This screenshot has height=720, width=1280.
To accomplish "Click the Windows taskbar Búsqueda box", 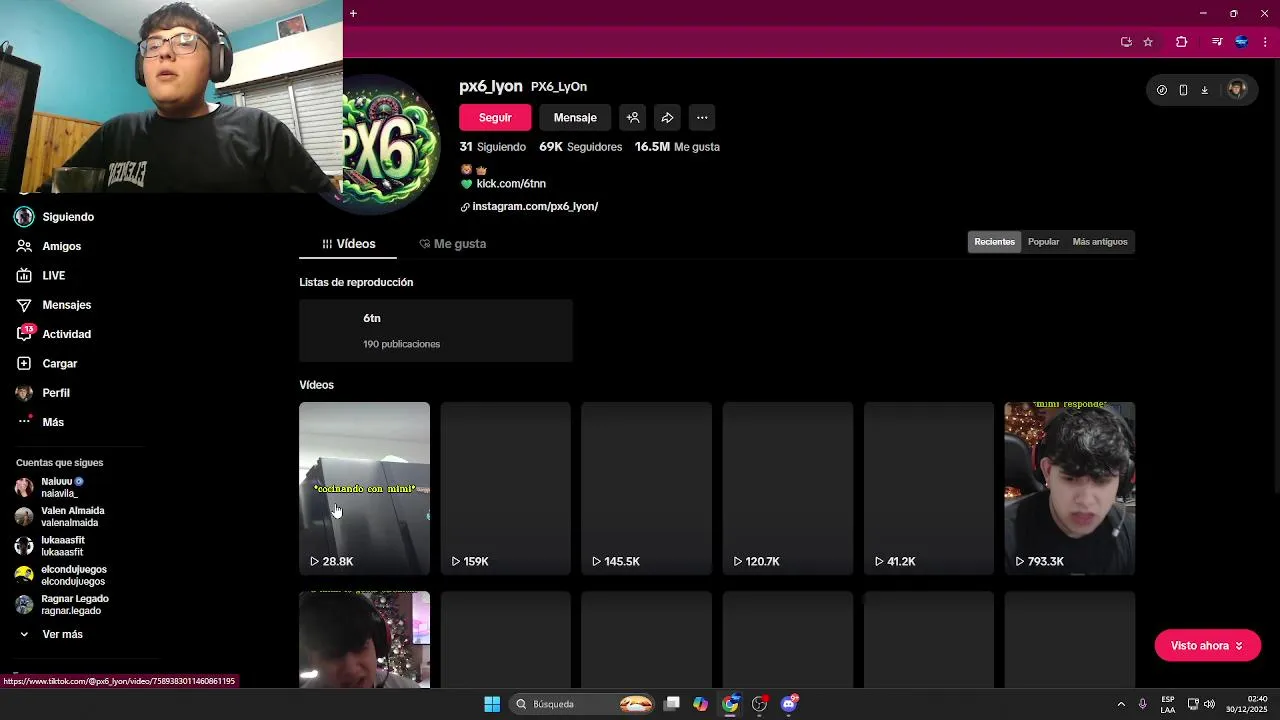I will [584, 704].
